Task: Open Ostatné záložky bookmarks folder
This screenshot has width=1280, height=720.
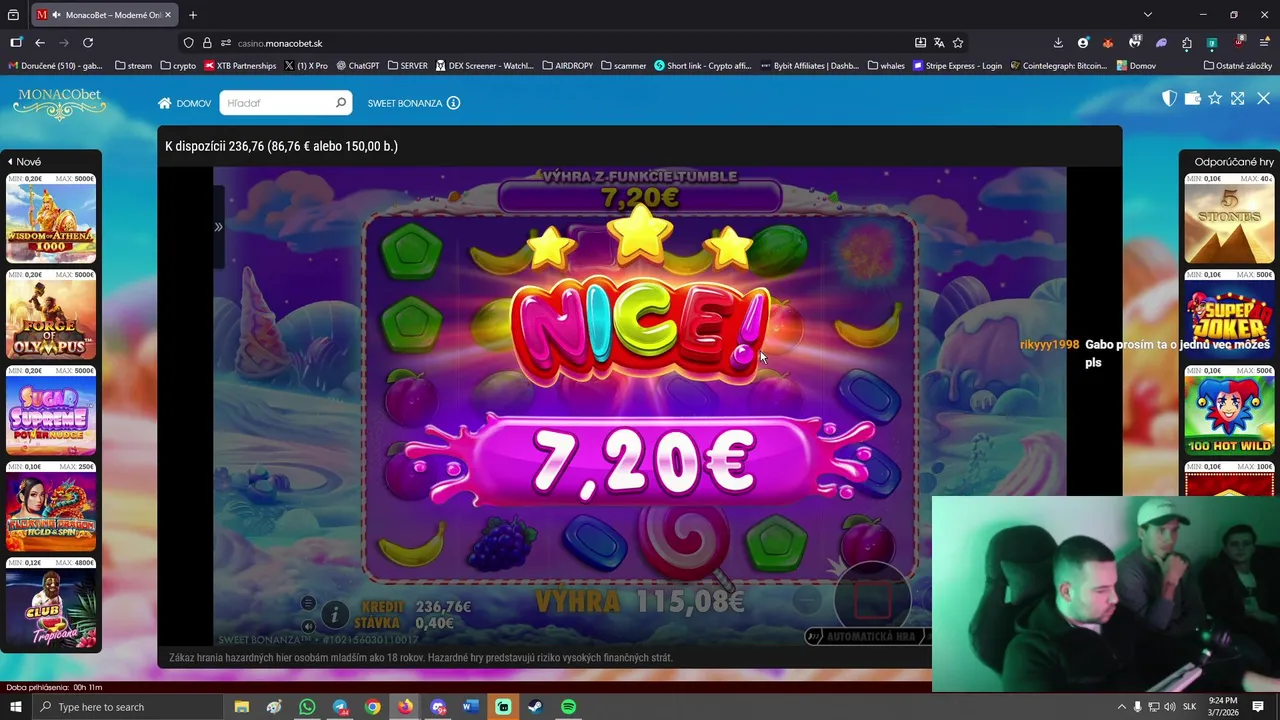Action: tap(1238, 66)
